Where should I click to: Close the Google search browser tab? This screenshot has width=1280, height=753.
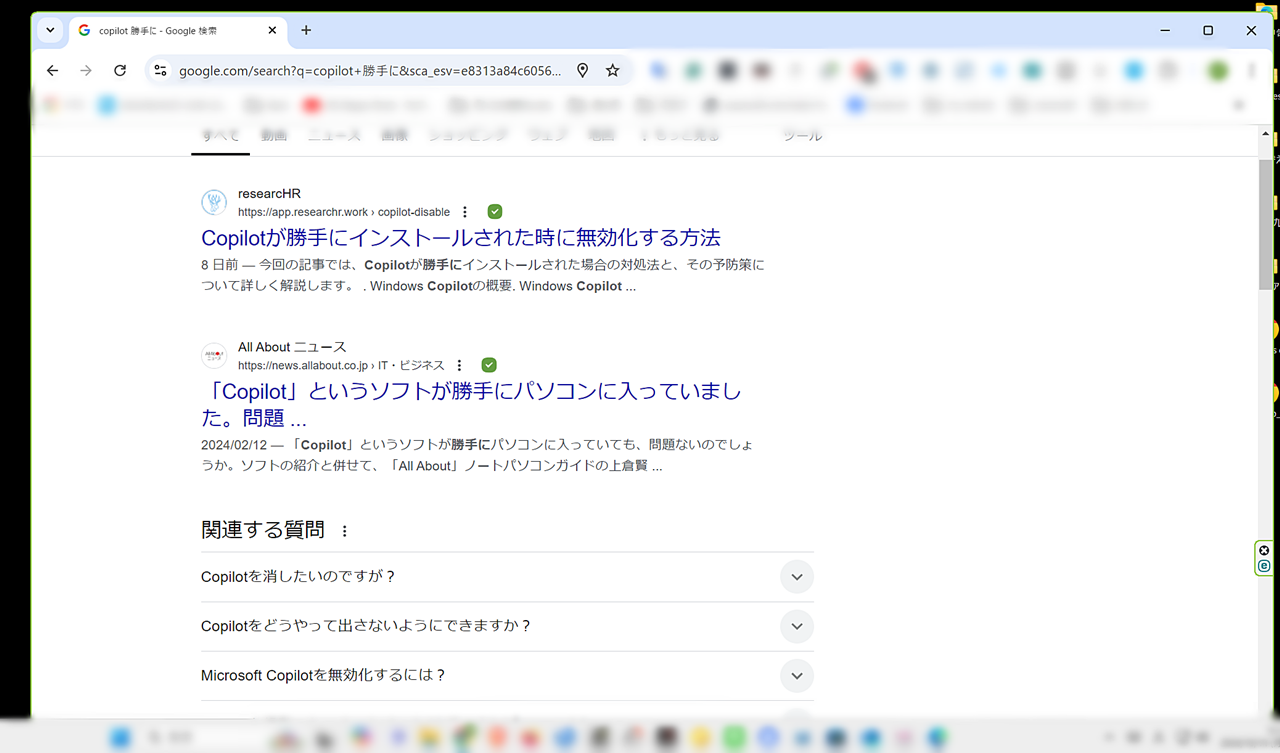point(272,30)
